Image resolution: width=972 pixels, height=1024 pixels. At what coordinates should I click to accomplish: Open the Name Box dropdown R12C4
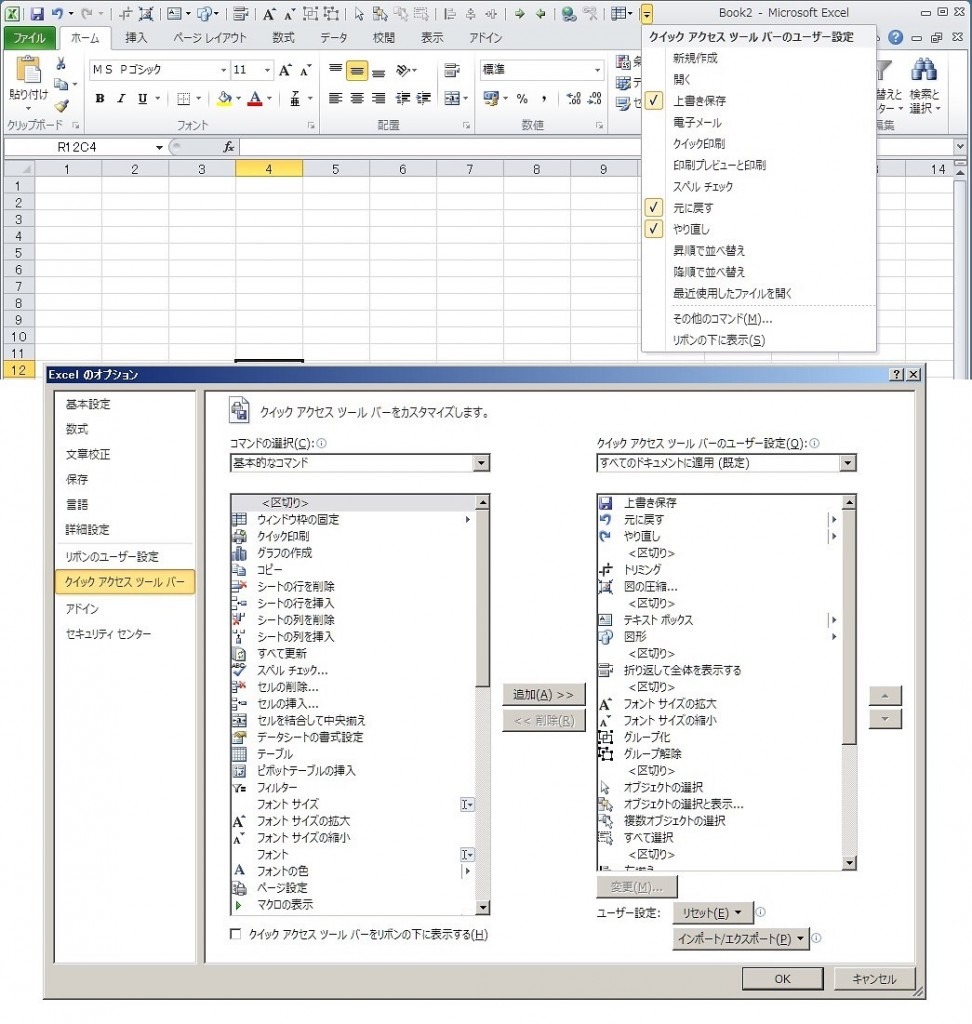159,148
